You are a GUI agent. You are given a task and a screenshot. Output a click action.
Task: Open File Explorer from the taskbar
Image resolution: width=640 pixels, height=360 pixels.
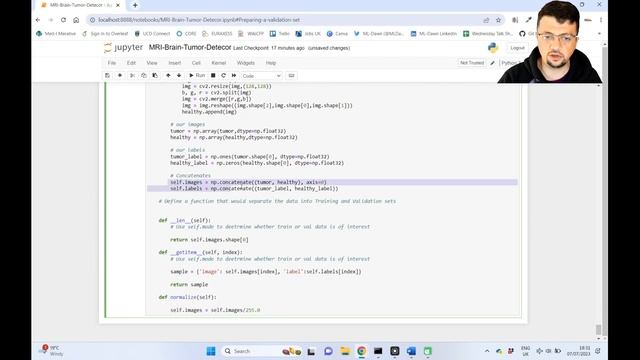(x=345, y=351)
